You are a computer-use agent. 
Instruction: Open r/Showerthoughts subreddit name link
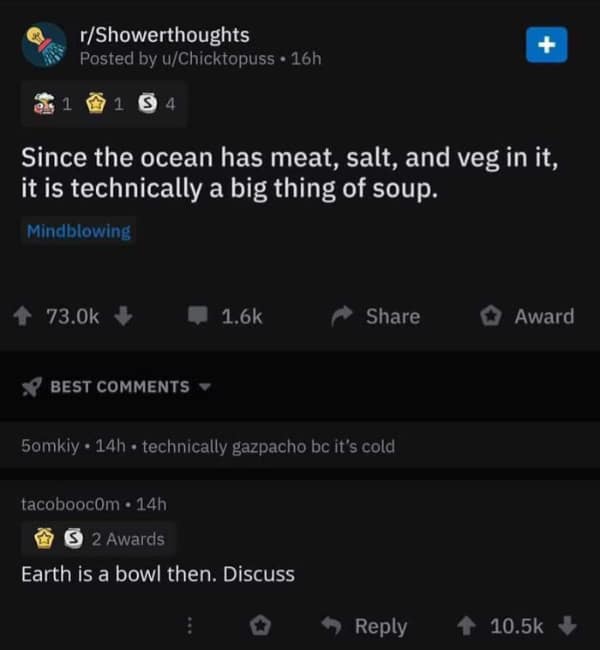165,36
